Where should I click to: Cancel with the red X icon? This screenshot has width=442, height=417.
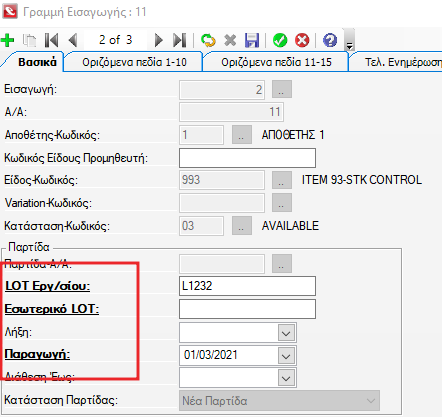302,40
